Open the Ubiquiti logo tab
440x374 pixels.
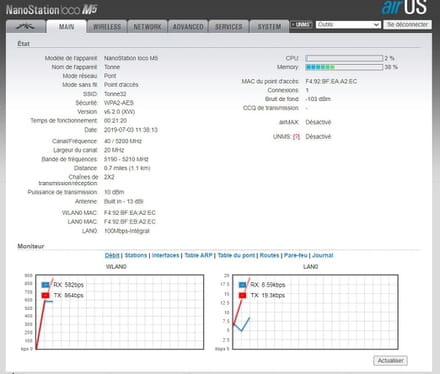point(25,27)
